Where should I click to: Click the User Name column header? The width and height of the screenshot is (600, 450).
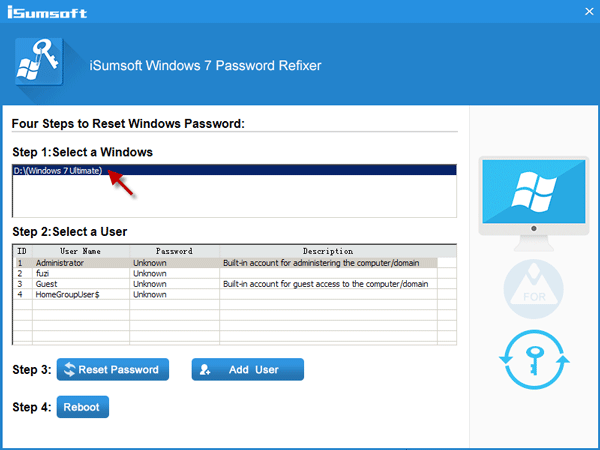coord(81,251)
